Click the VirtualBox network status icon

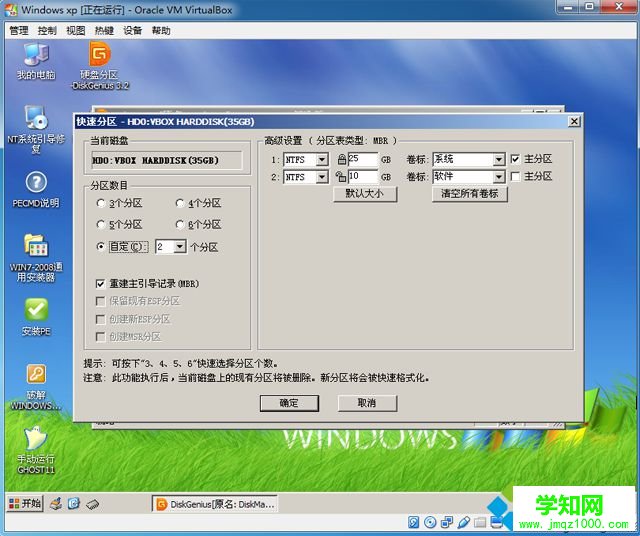[447, 522]
